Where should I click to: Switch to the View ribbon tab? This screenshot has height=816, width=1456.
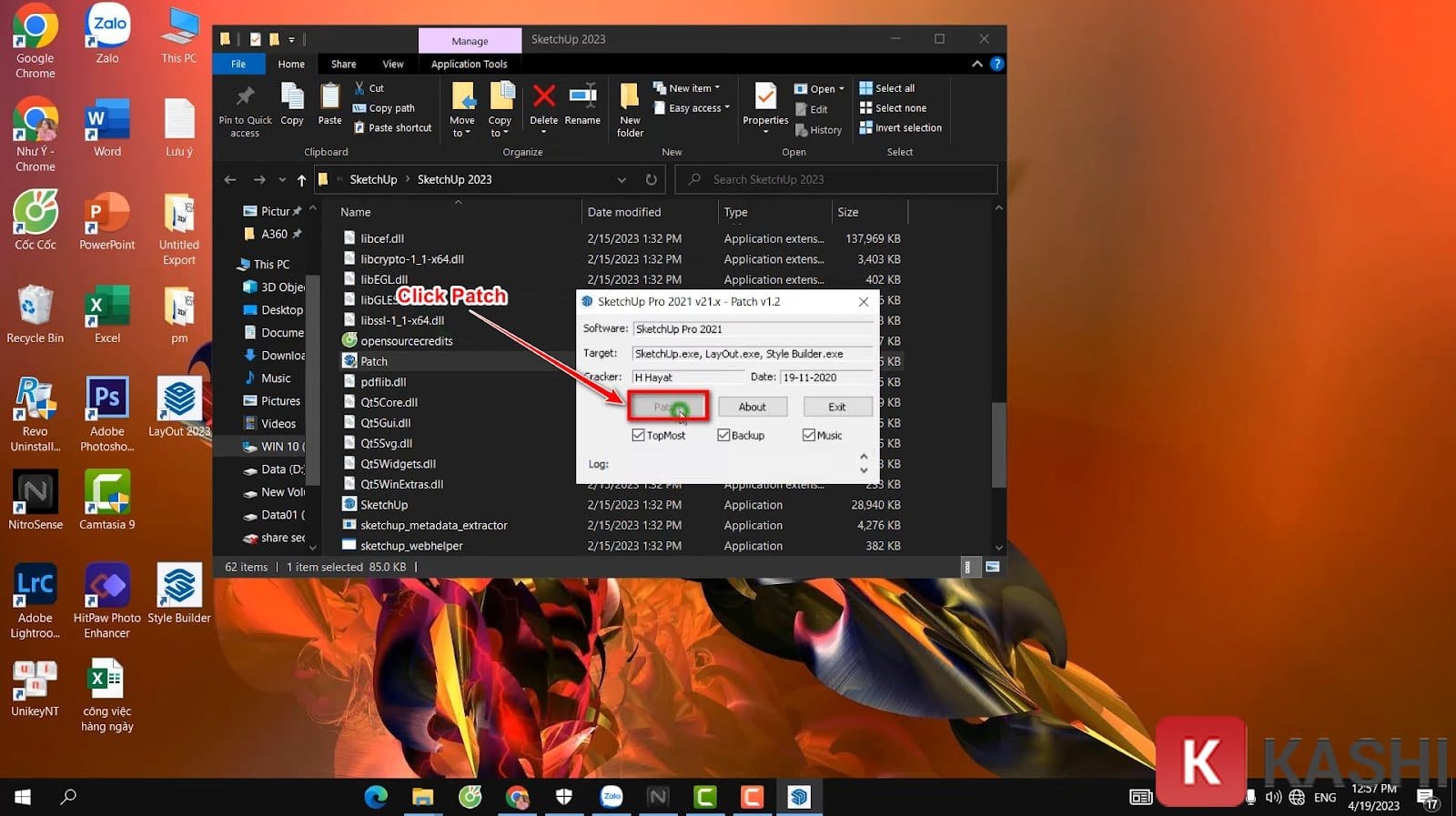pos(392,65)
